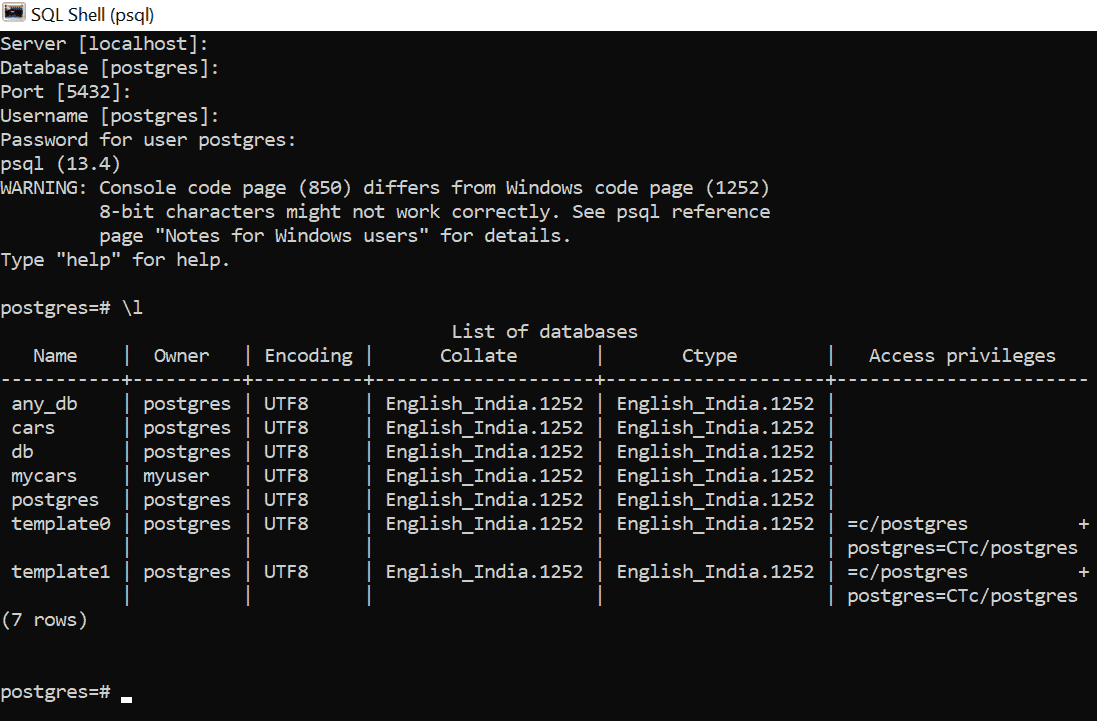Screen dimensions: 1097x721
Task: Click the template1 database entry
Action: point(60,571)
